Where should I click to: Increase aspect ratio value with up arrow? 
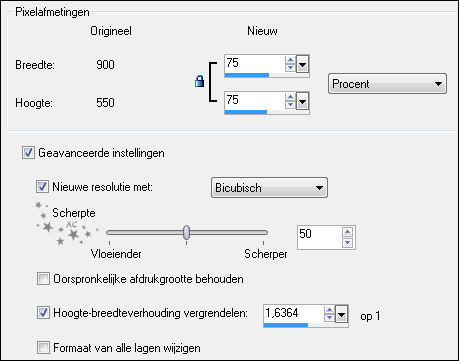[329, 310]
